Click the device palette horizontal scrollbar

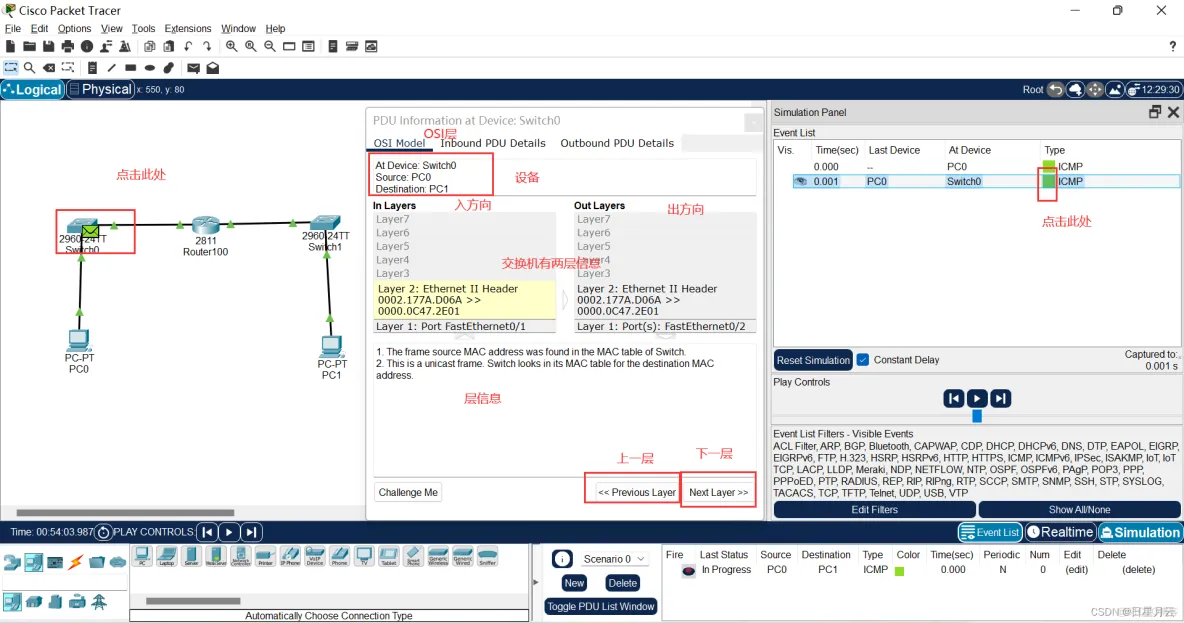pos(193,601)
